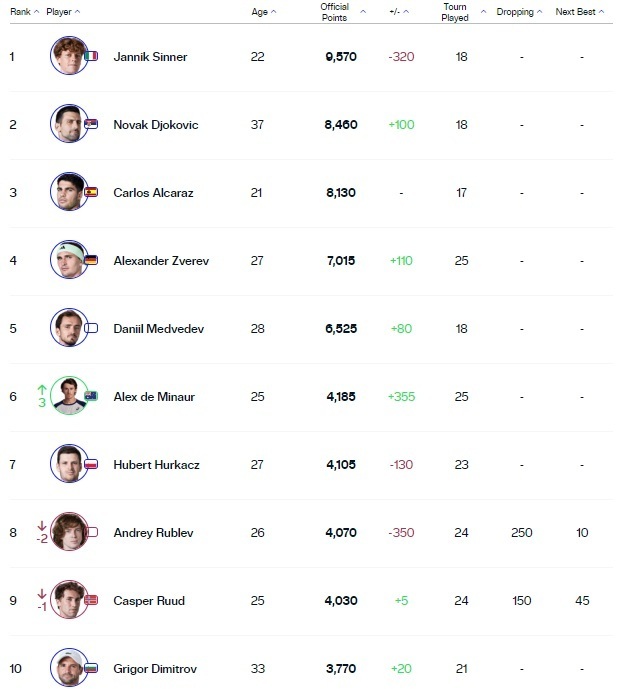The height and width of the screenshot is (689, 619).
Task: Sort table by Age column
Action: tap(264, 12)
